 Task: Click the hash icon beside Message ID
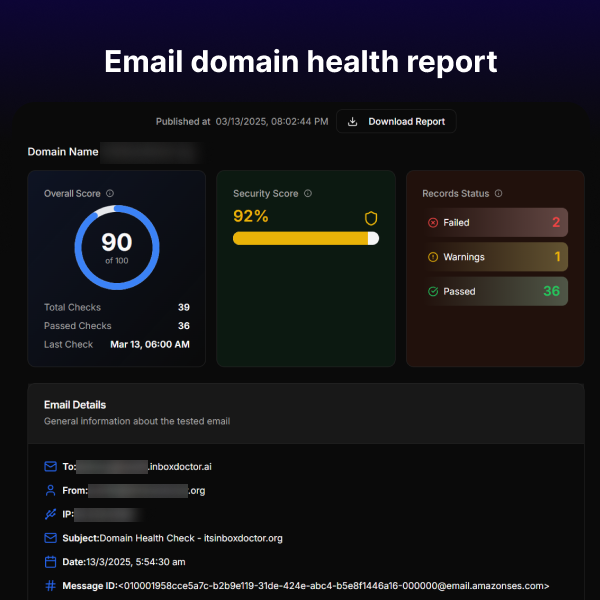click(51, 585)
